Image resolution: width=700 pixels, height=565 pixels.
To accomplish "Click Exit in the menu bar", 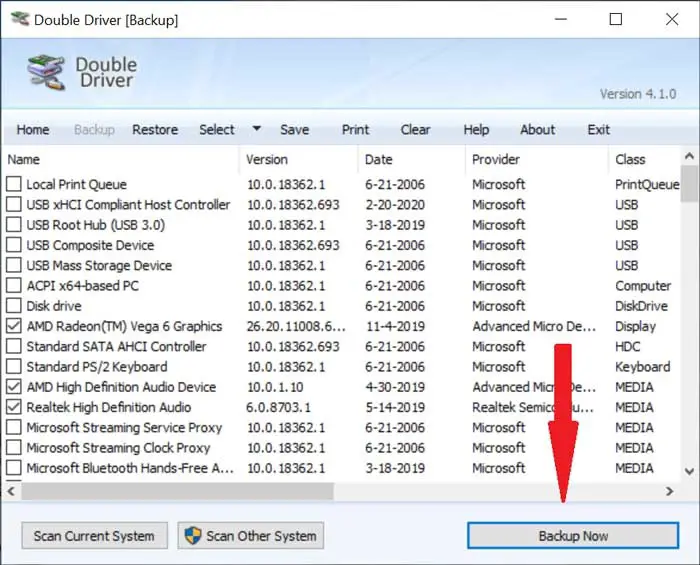I will [x=598, y=129].
